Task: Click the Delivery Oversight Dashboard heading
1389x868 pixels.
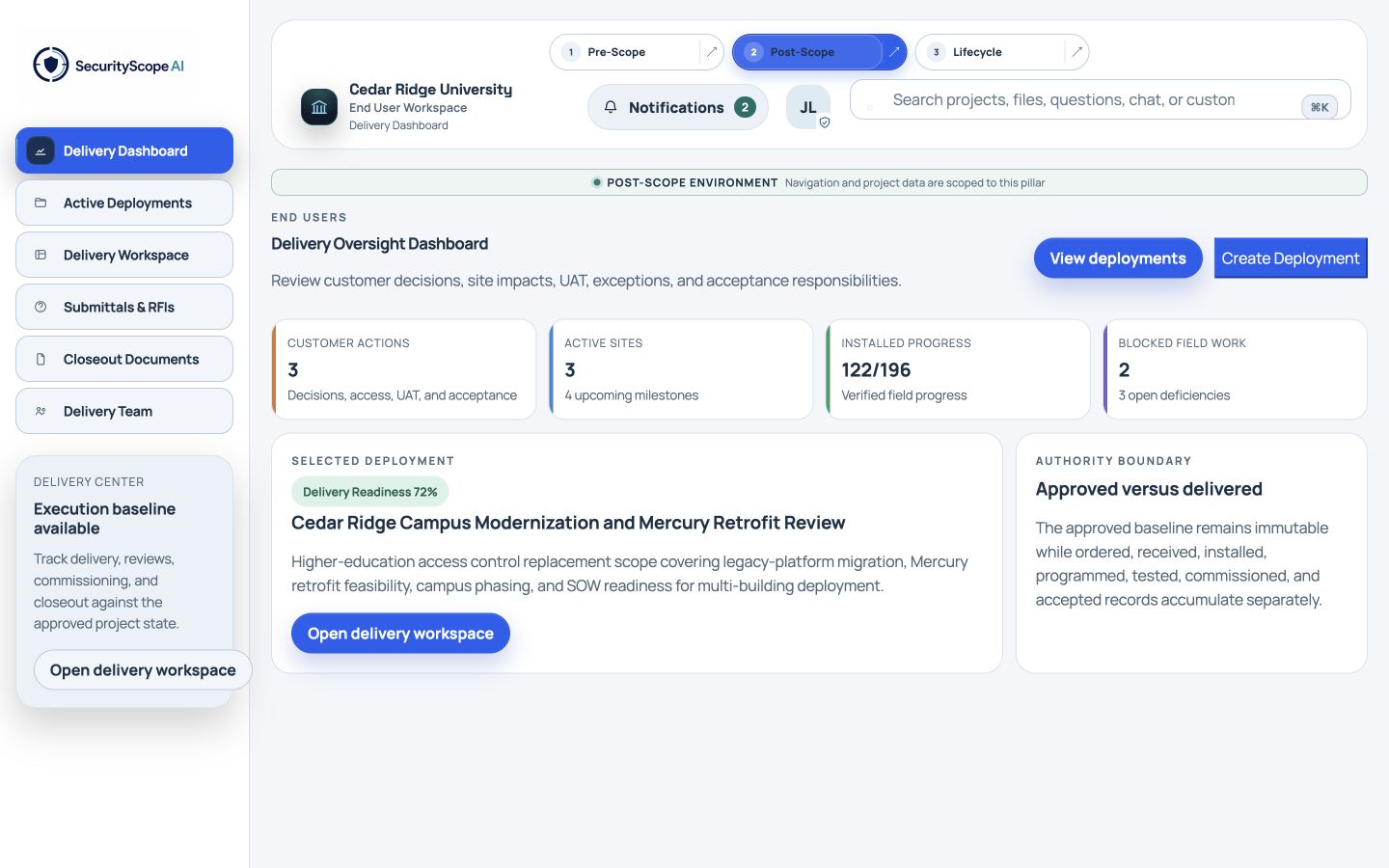Action: [380, 244]
